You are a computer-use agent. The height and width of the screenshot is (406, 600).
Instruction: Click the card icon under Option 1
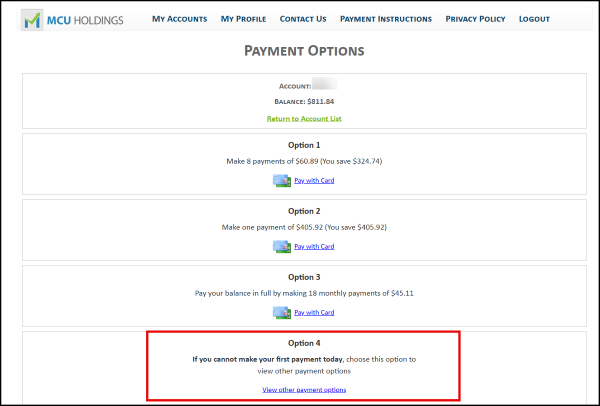(282, 181)
